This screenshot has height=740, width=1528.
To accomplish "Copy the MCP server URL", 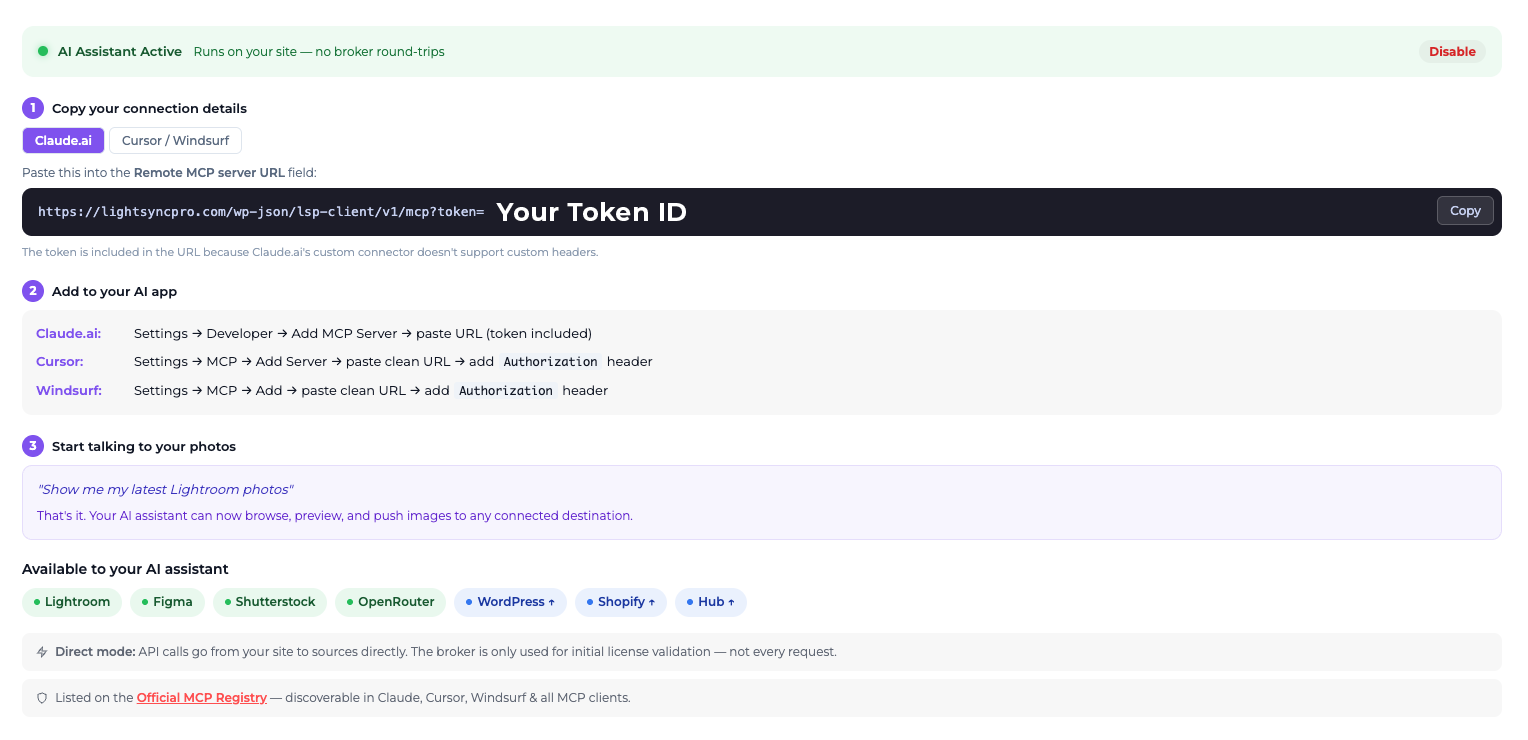I will click(1464, 211).
